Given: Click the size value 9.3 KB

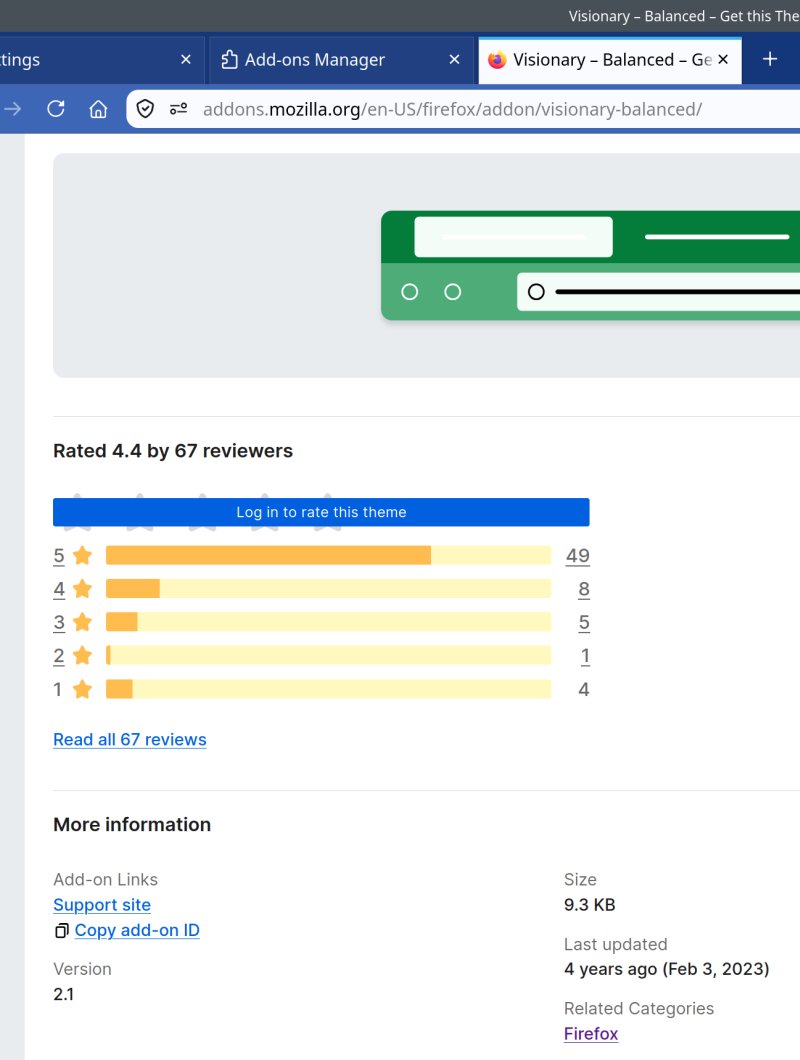Looking at the screenshot, I should (x=590, y=905).
